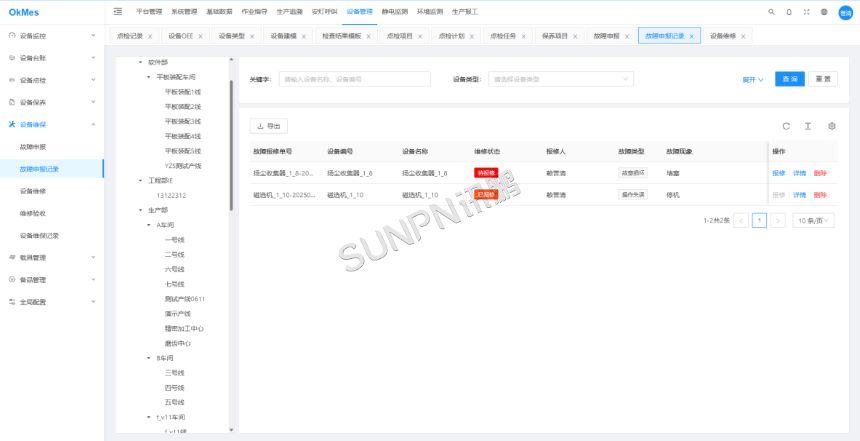This screenshot has width=860, height=441.
Task: Click the 重置 reset button
Action: [x=823, y=79]
